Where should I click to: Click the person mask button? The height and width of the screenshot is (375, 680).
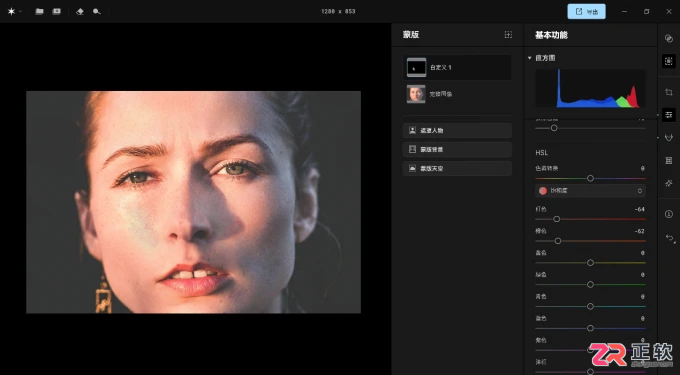pos(457,130)
